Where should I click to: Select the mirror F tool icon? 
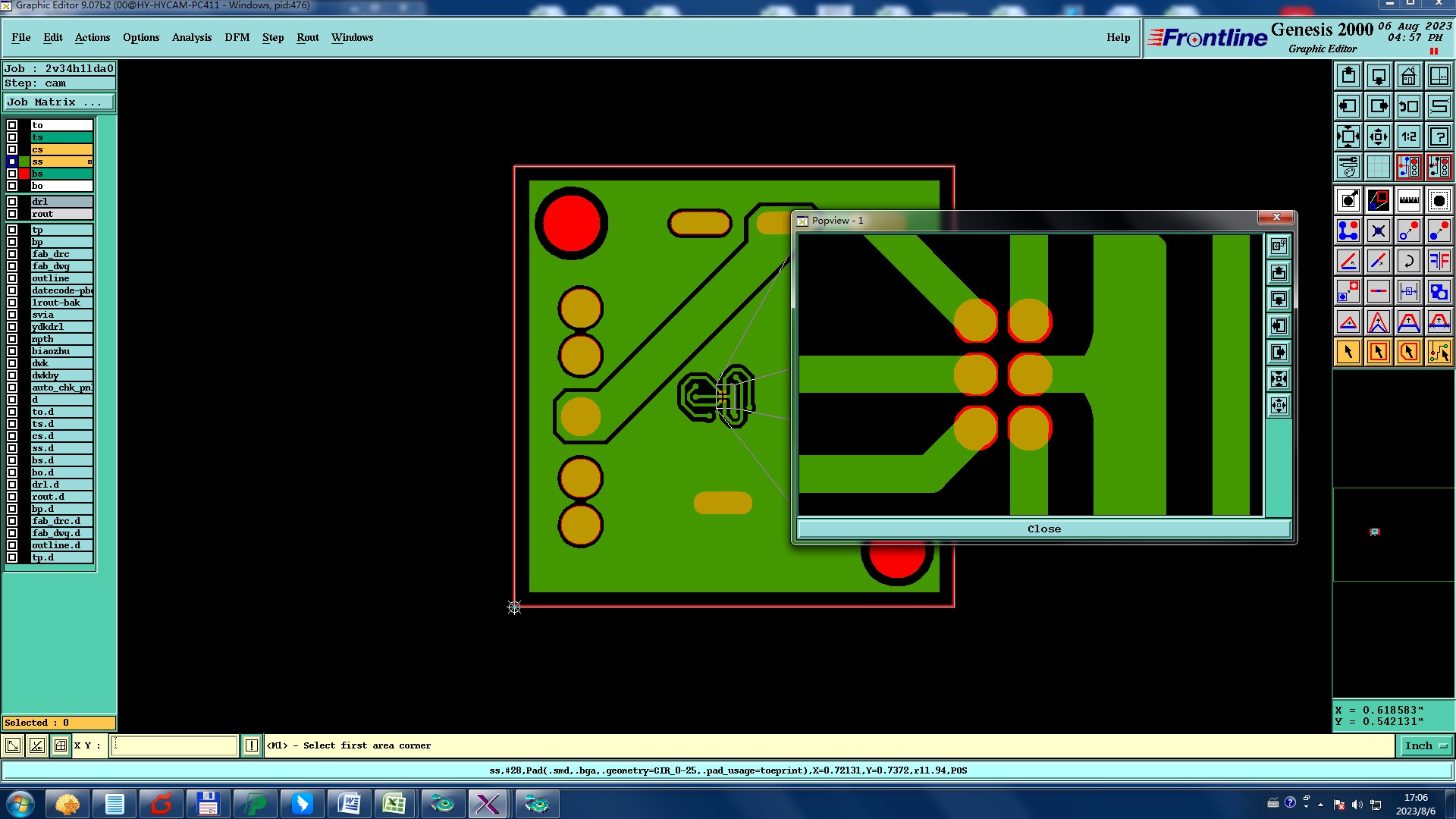click(1439, 261)
